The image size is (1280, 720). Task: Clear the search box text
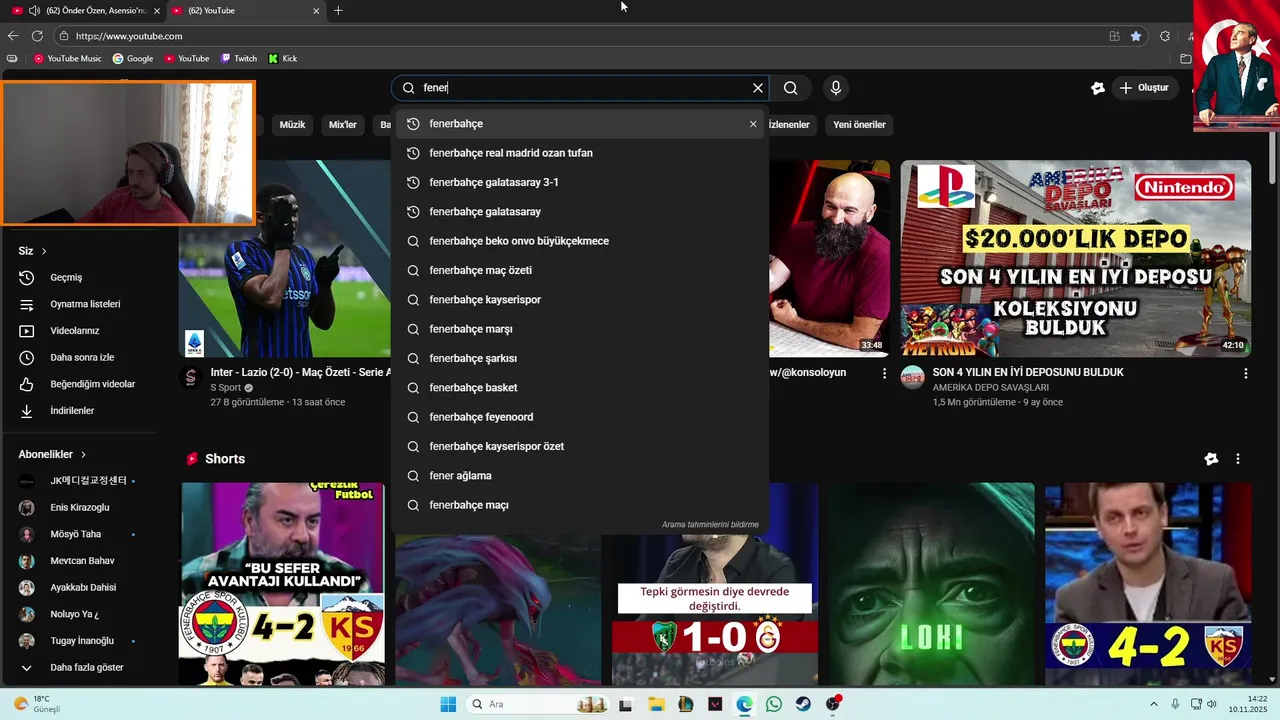point(758,88)
